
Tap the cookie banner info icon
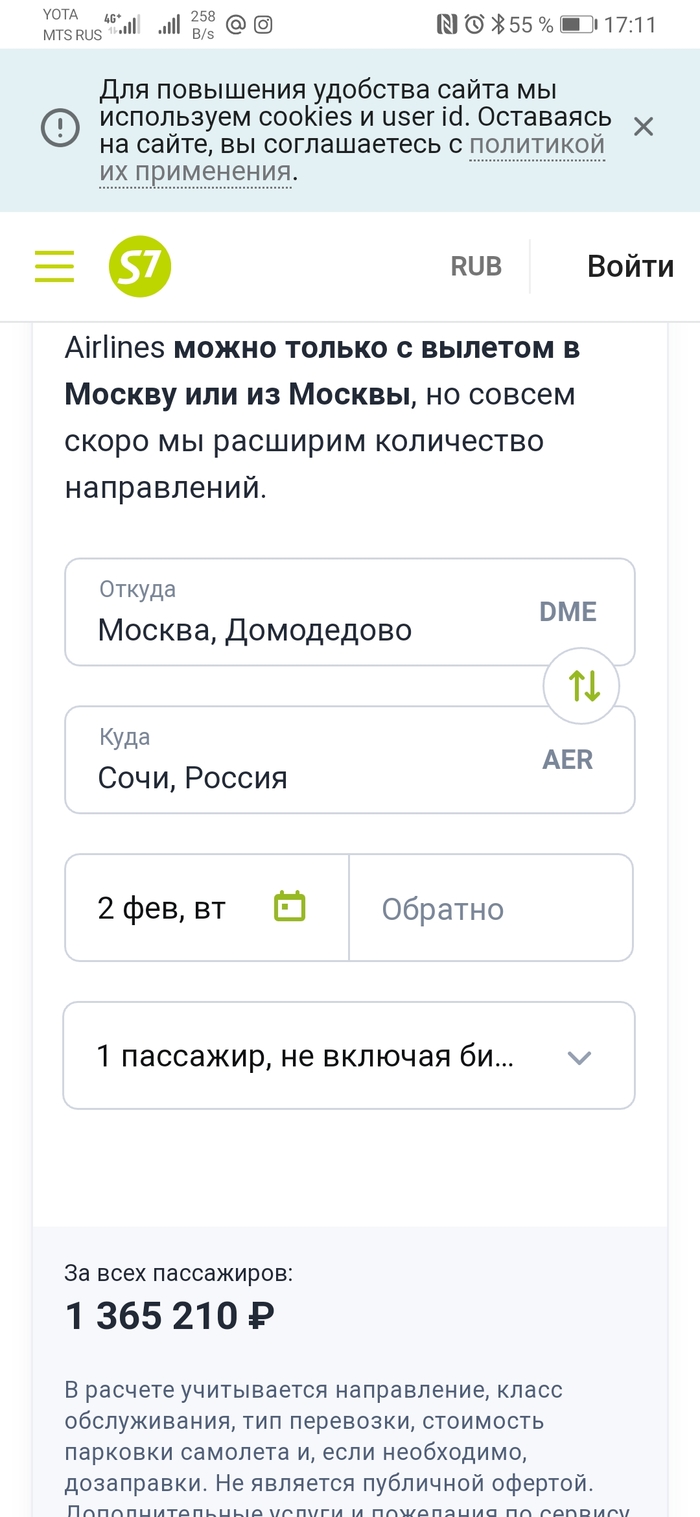pyautogui.click(x=60, y=127)
